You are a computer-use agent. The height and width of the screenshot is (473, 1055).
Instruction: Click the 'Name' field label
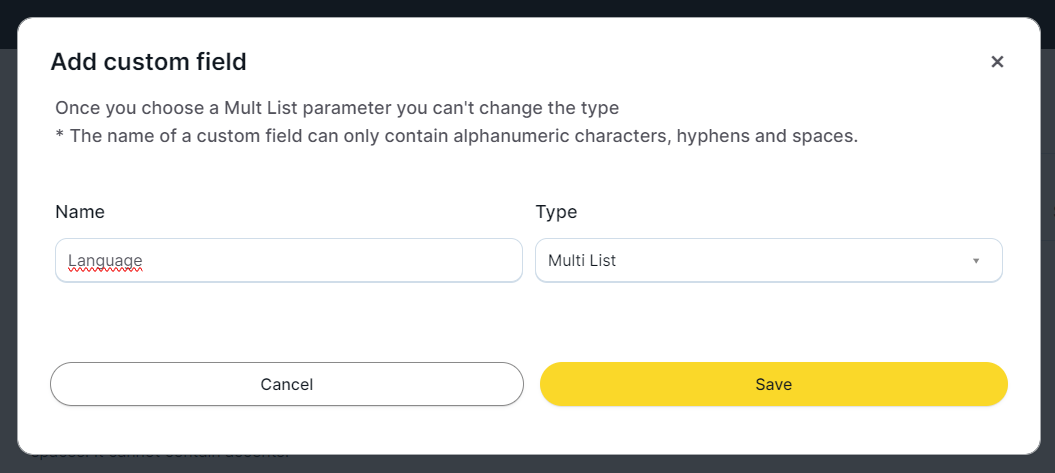pos(80,212)
